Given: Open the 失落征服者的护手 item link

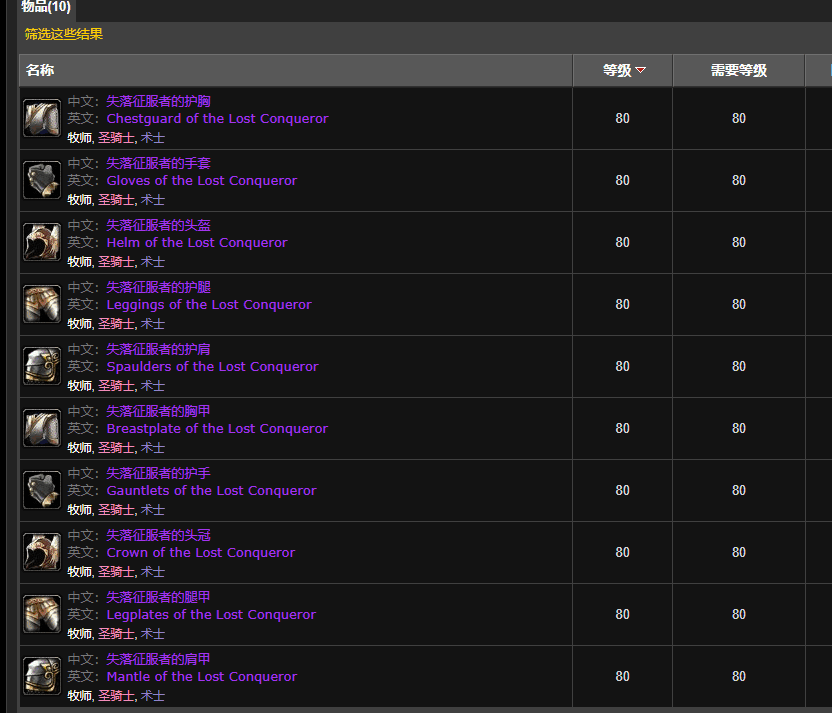Looking at the screenshot, I should coord(158,474).
